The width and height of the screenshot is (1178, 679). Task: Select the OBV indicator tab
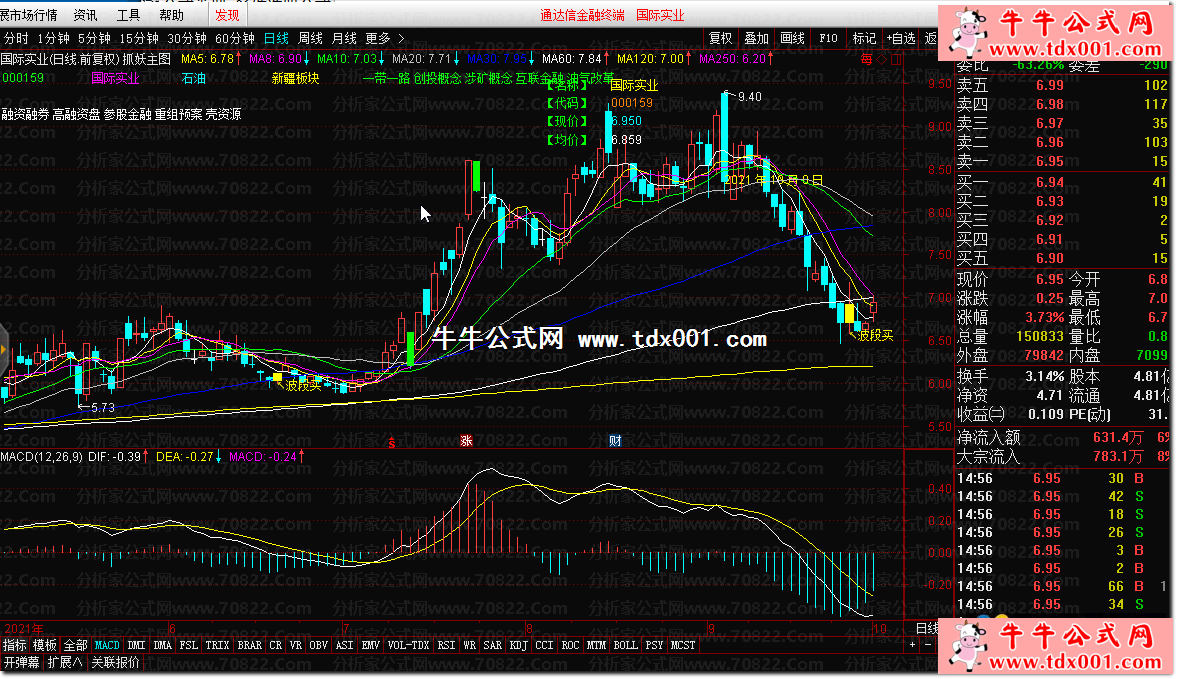(x=319, y=645)
